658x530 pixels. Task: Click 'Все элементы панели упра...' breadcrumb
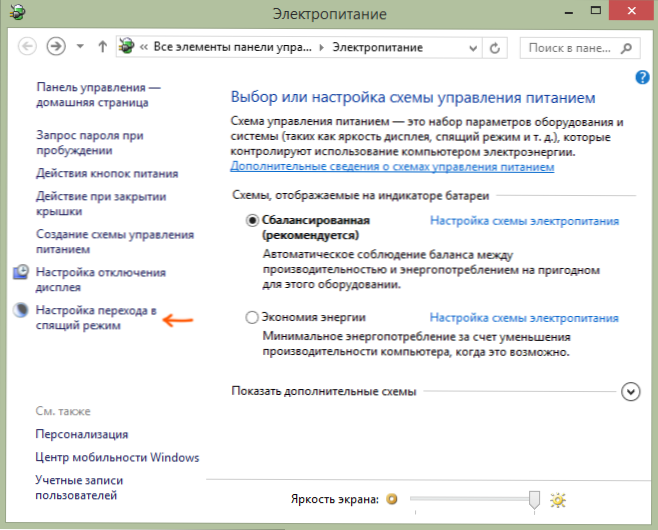232,47
